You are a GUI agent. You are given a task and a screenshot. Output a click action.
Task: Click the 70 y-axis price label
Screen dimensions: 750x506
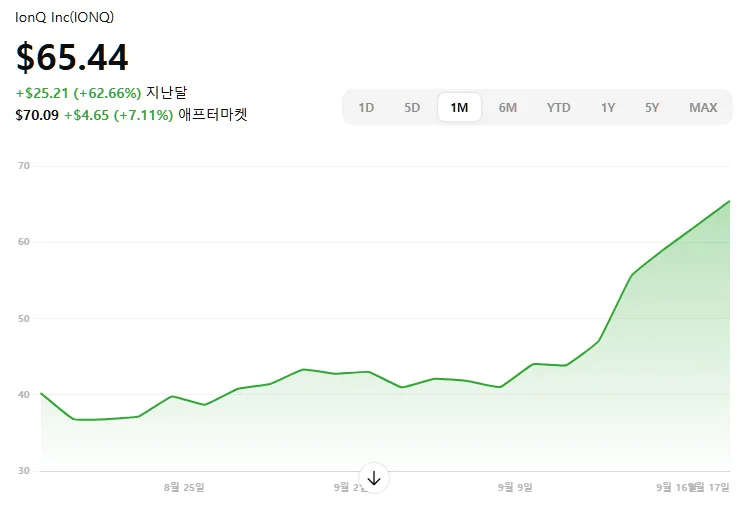(x=23, y=165)
